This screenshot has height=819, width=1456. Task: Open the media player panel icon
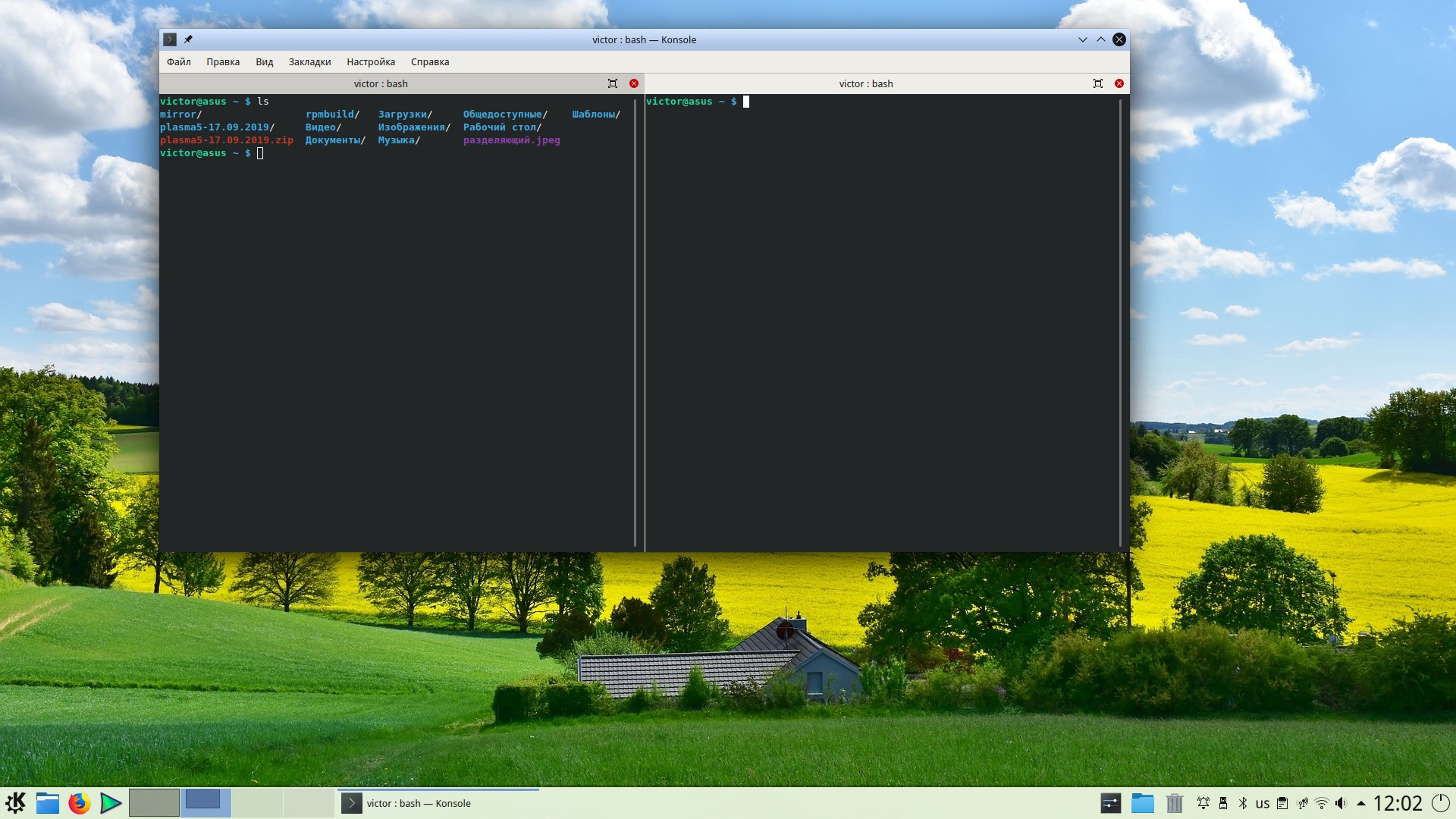point(111,803)
